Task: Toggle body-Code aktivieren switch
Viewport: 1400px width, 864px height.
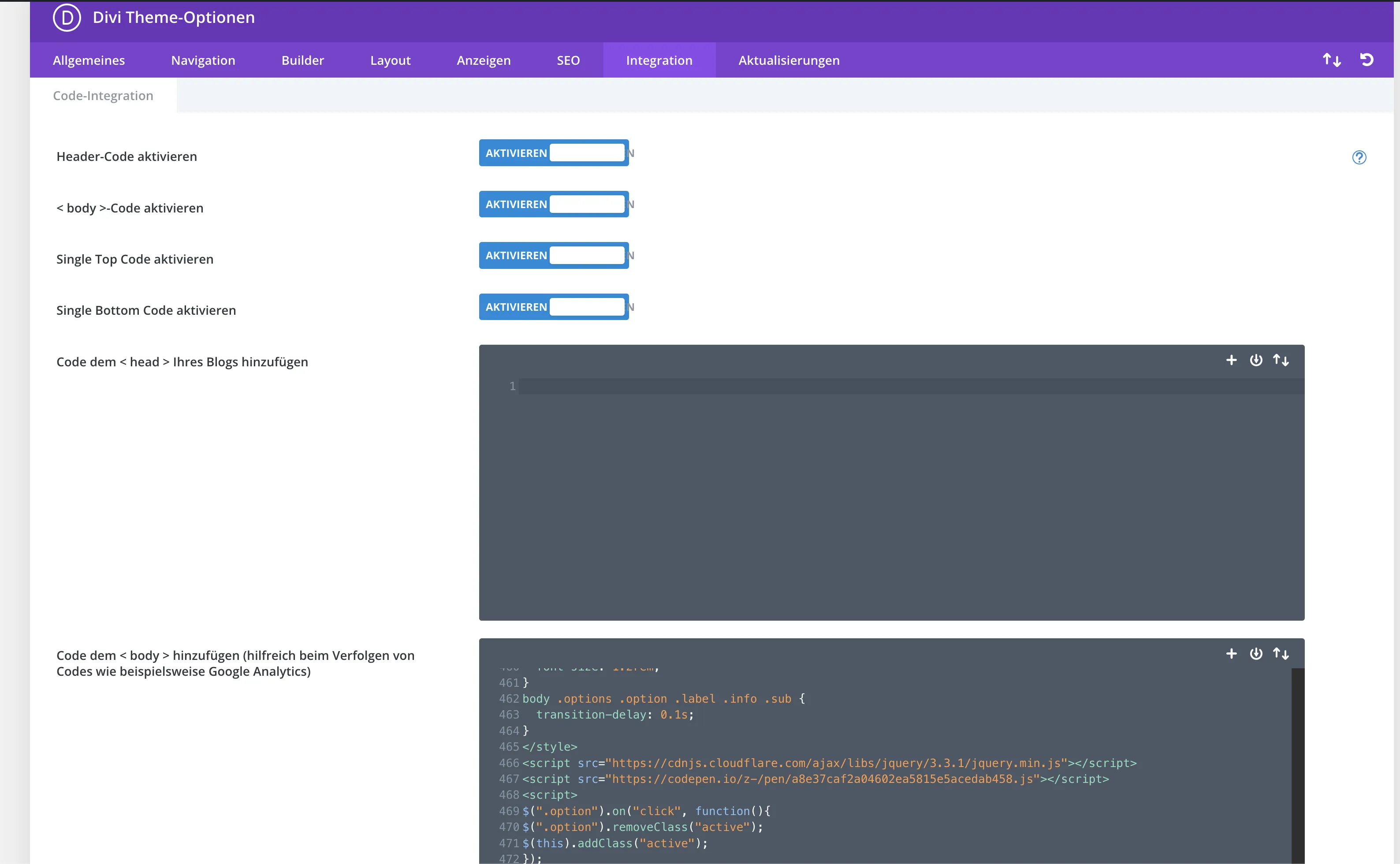Action: pos(554,205)
